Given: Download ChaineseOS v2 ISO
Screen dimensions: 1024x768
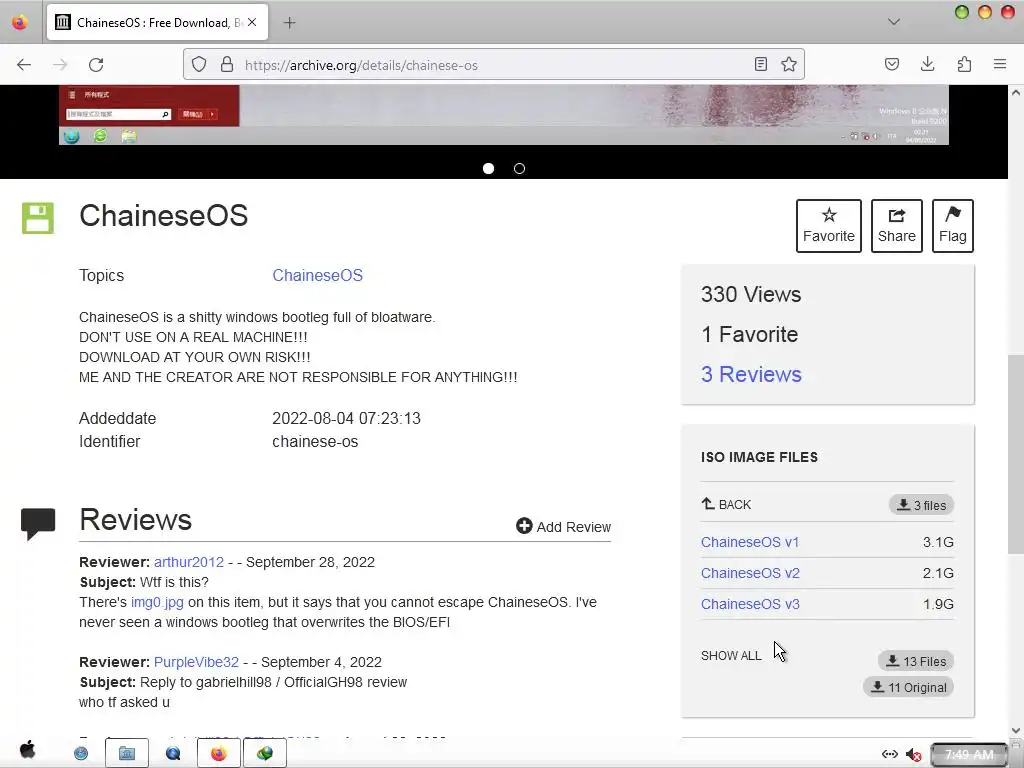Looking at the screenshot, I should coord(750,573).
